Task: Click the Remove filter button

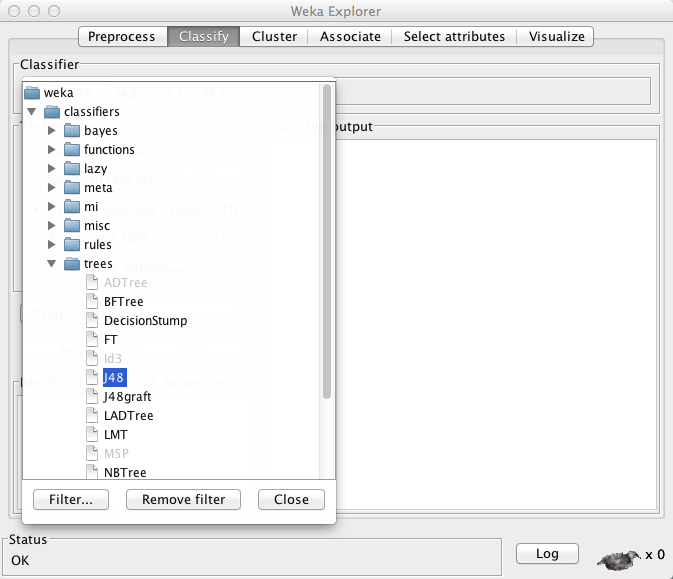Action: click(x=183, y=499)
